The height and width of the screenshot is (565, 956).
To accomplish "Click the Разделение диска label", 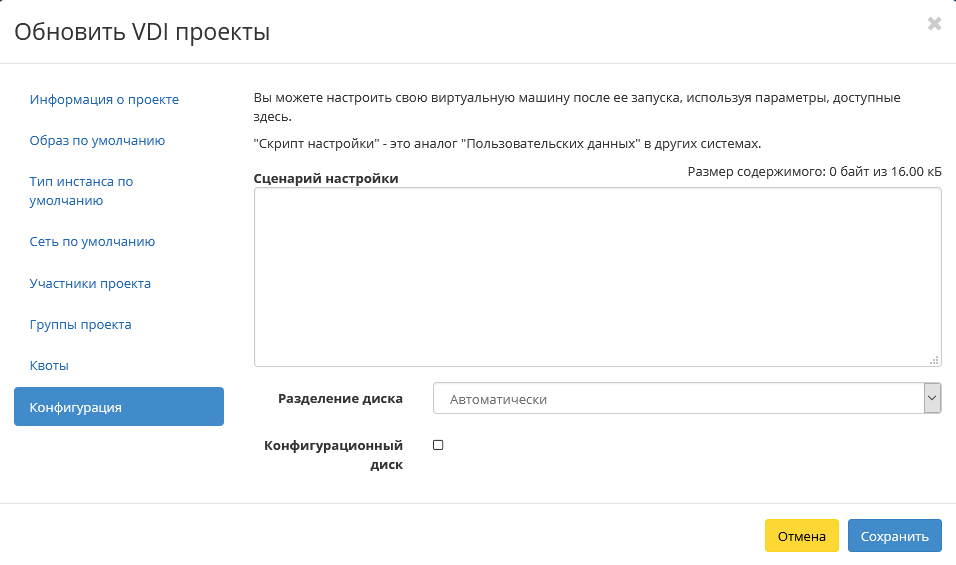I will pos(340,399).
